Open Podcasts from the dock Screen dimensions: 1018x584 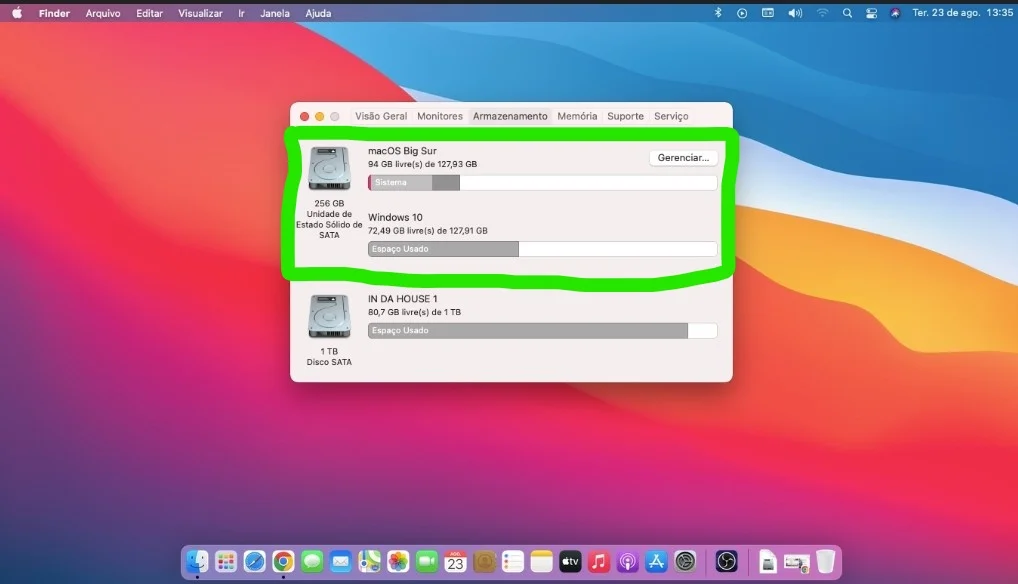tap(628, 561)
